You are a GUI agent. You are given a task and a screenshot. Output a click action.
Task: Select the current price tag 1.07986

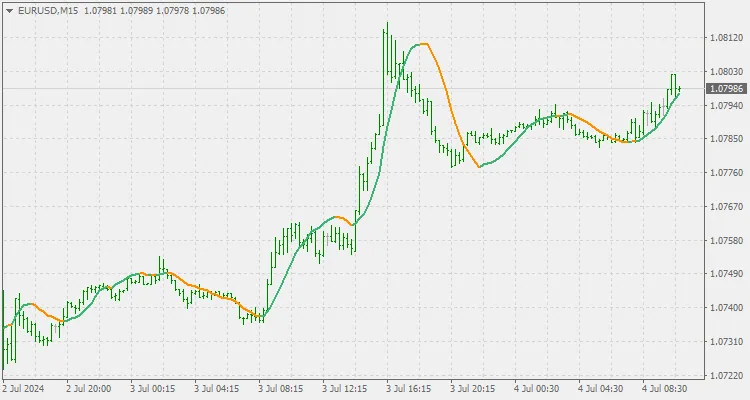(x=725, y=89)
